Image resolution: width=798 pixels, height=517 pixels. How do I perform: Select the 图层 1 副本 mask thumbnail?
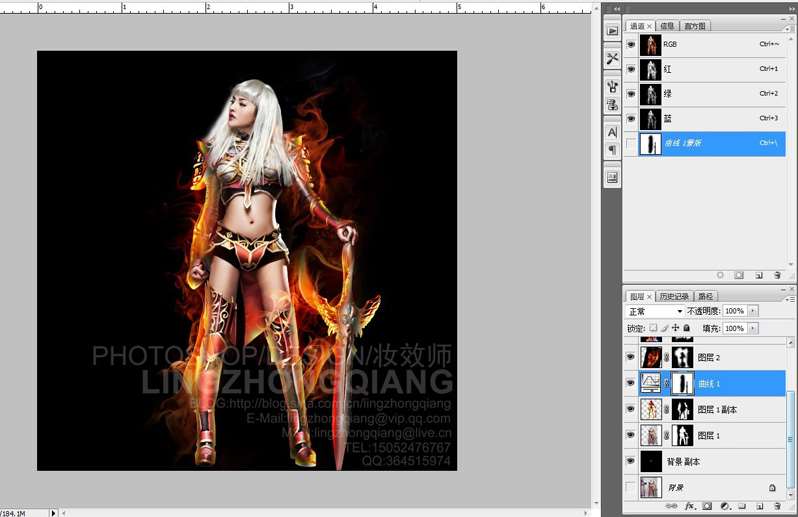click(x=682, y=409)
